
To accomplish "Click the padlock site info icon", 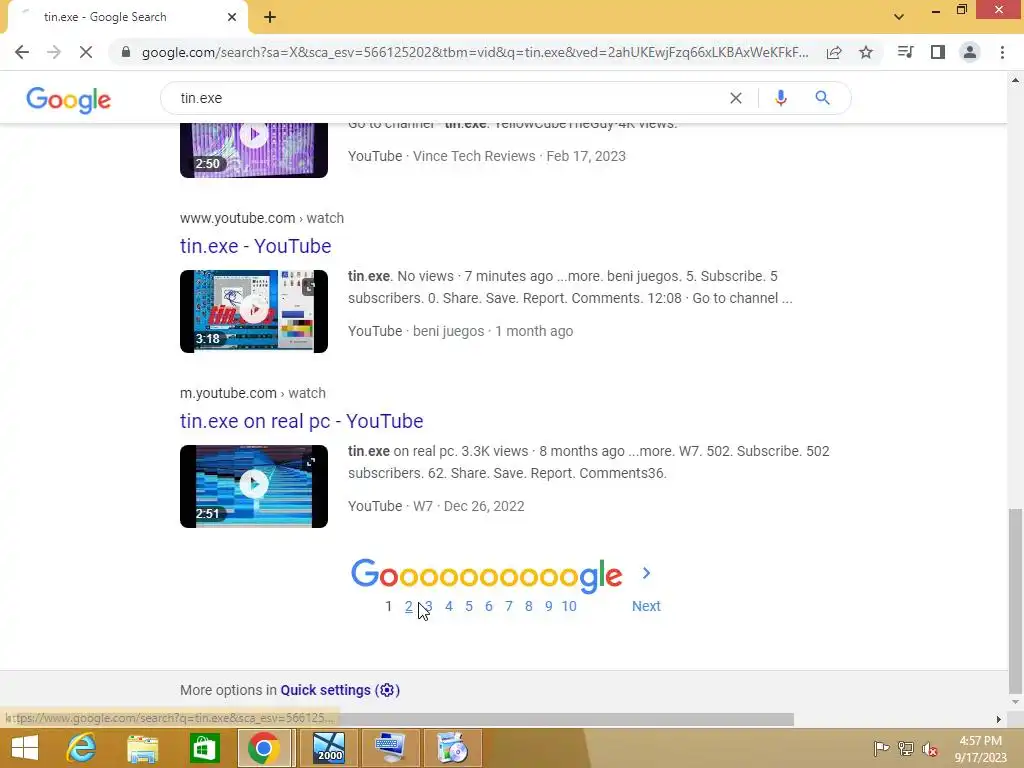I will (x=125, y=52).
